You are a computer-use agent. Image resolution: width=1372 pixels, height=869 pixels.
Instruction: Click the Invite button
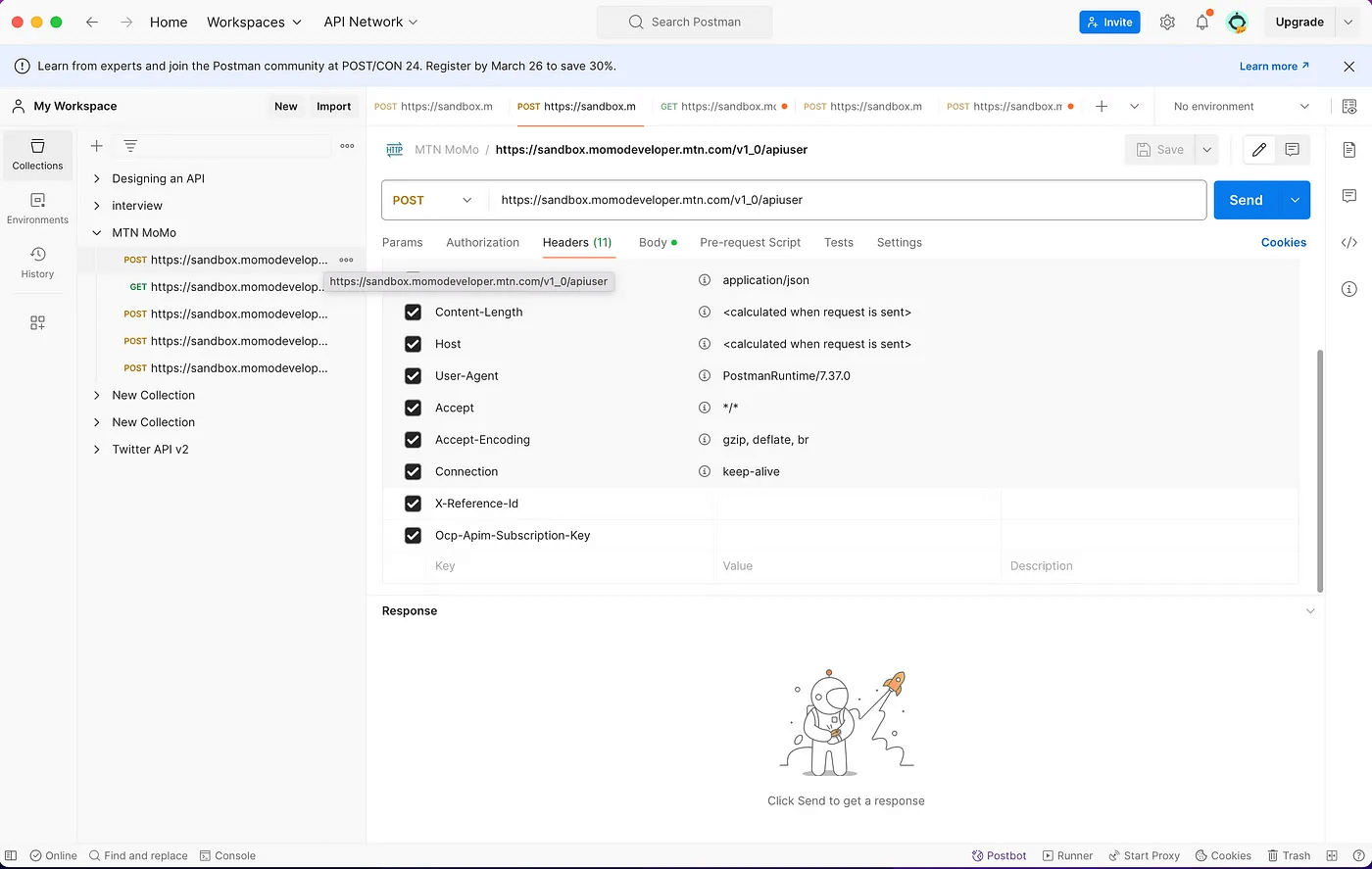(x=1109, y=22)
